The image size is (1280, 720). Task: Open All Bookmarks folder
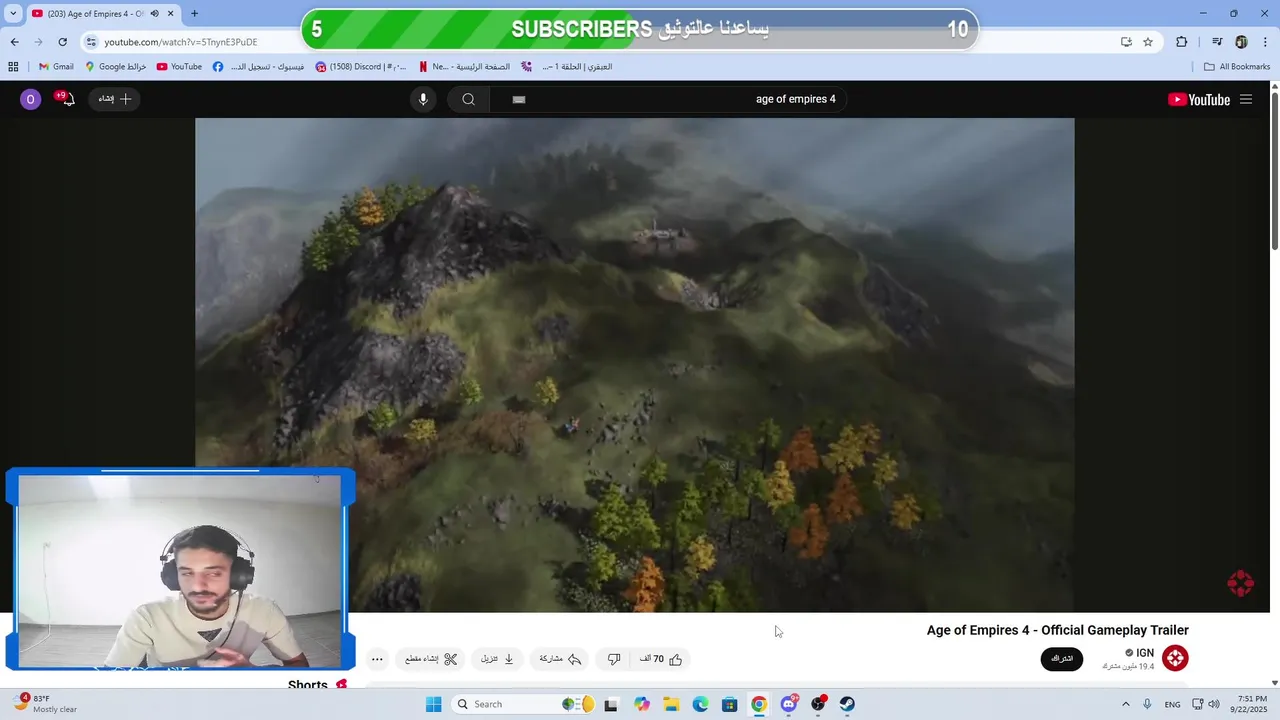pos(1237,67)
